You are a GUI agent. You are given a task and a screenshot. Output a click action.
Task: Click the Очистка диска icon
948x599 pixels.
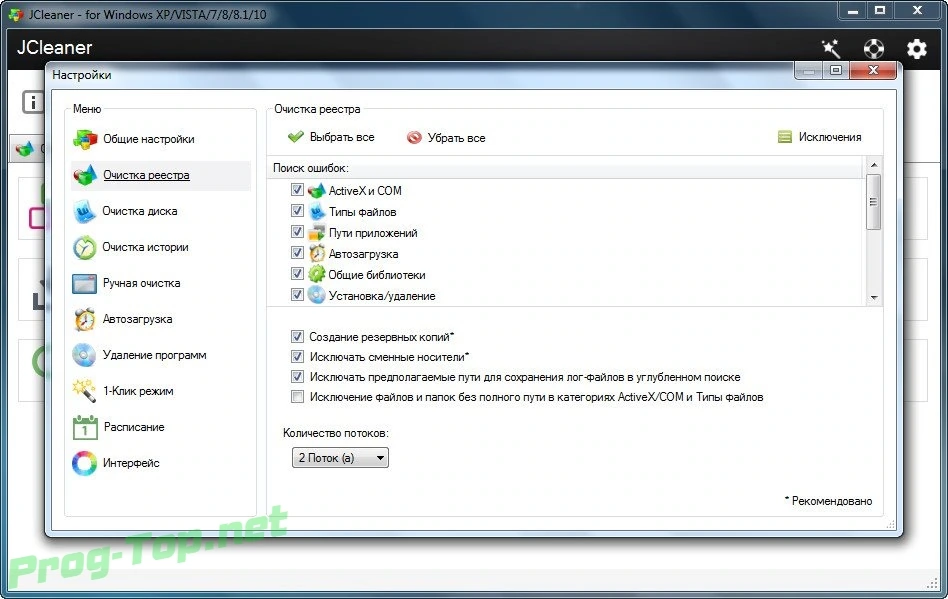(x=85, y=212)
